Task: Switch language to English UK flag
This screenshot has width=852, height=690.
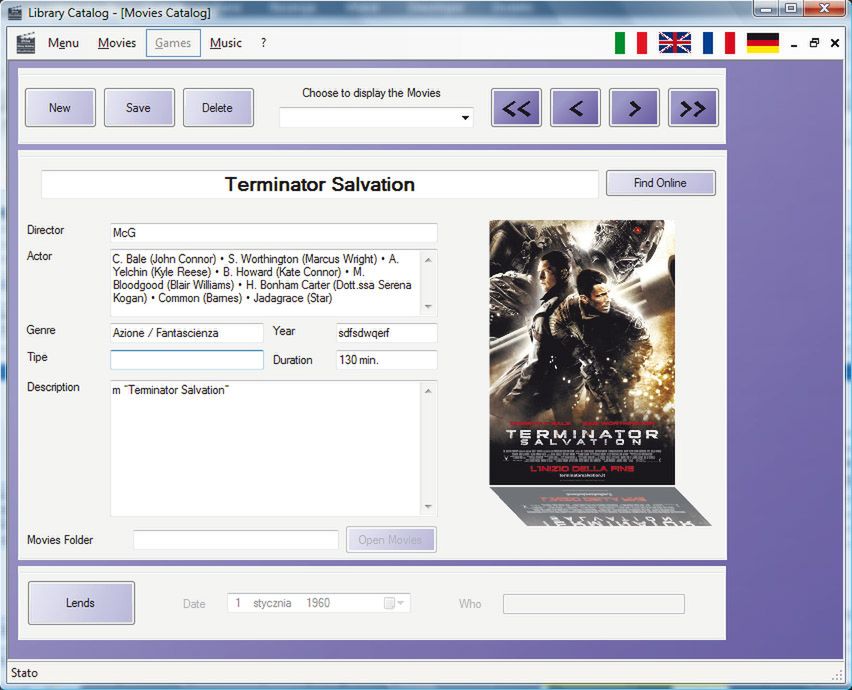Action: tap(674, 43)
